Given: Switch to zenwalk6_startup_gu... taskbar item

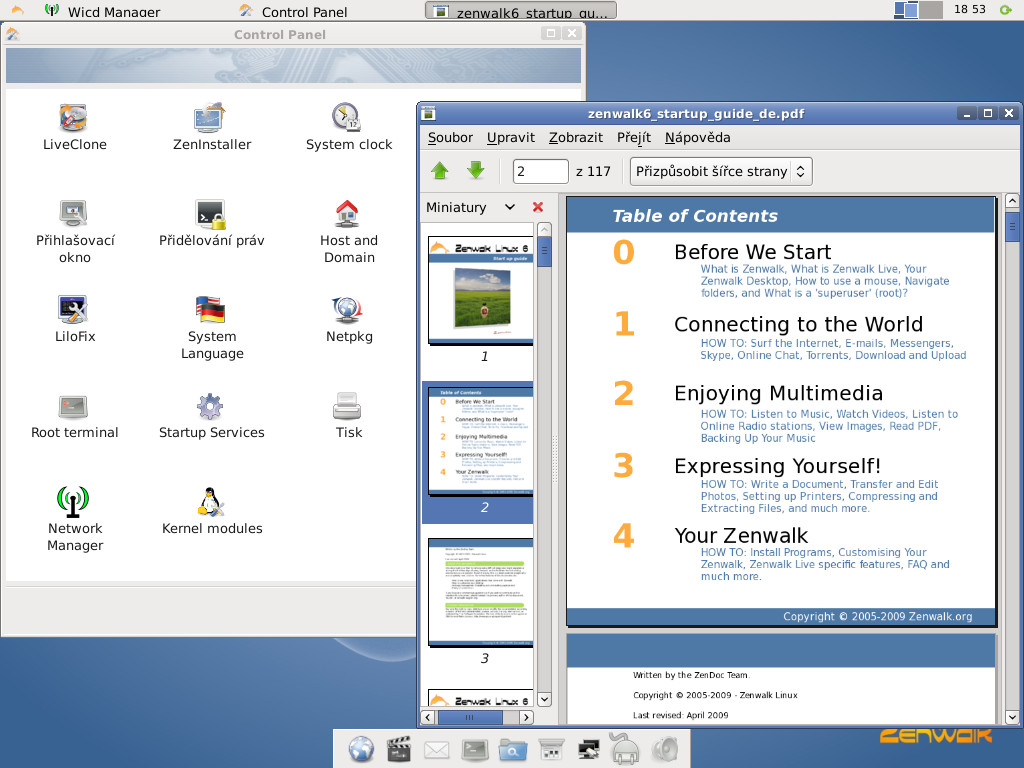Looking at the screenshot, I should point(521,10).
